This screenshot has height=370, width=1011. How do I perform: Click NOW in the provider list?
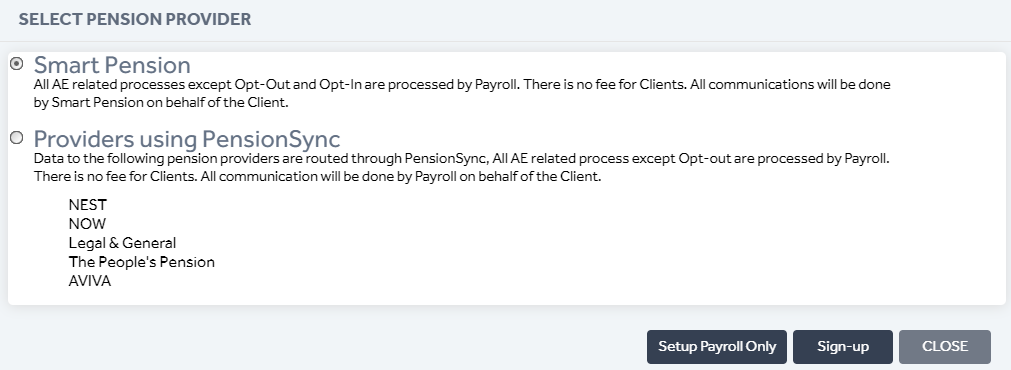87,224
